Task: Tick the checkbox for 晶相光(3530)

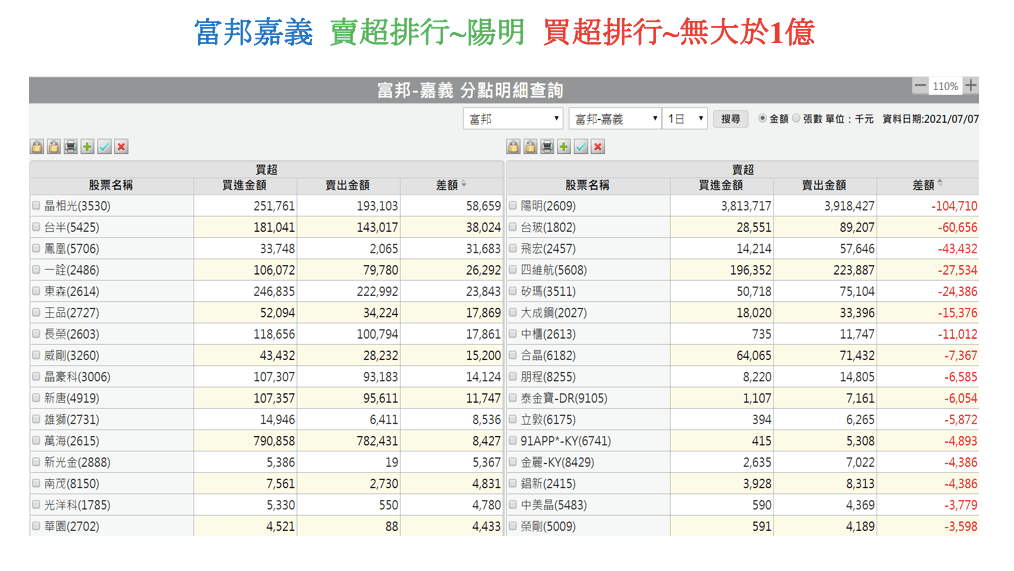Action: coord(37,206)
